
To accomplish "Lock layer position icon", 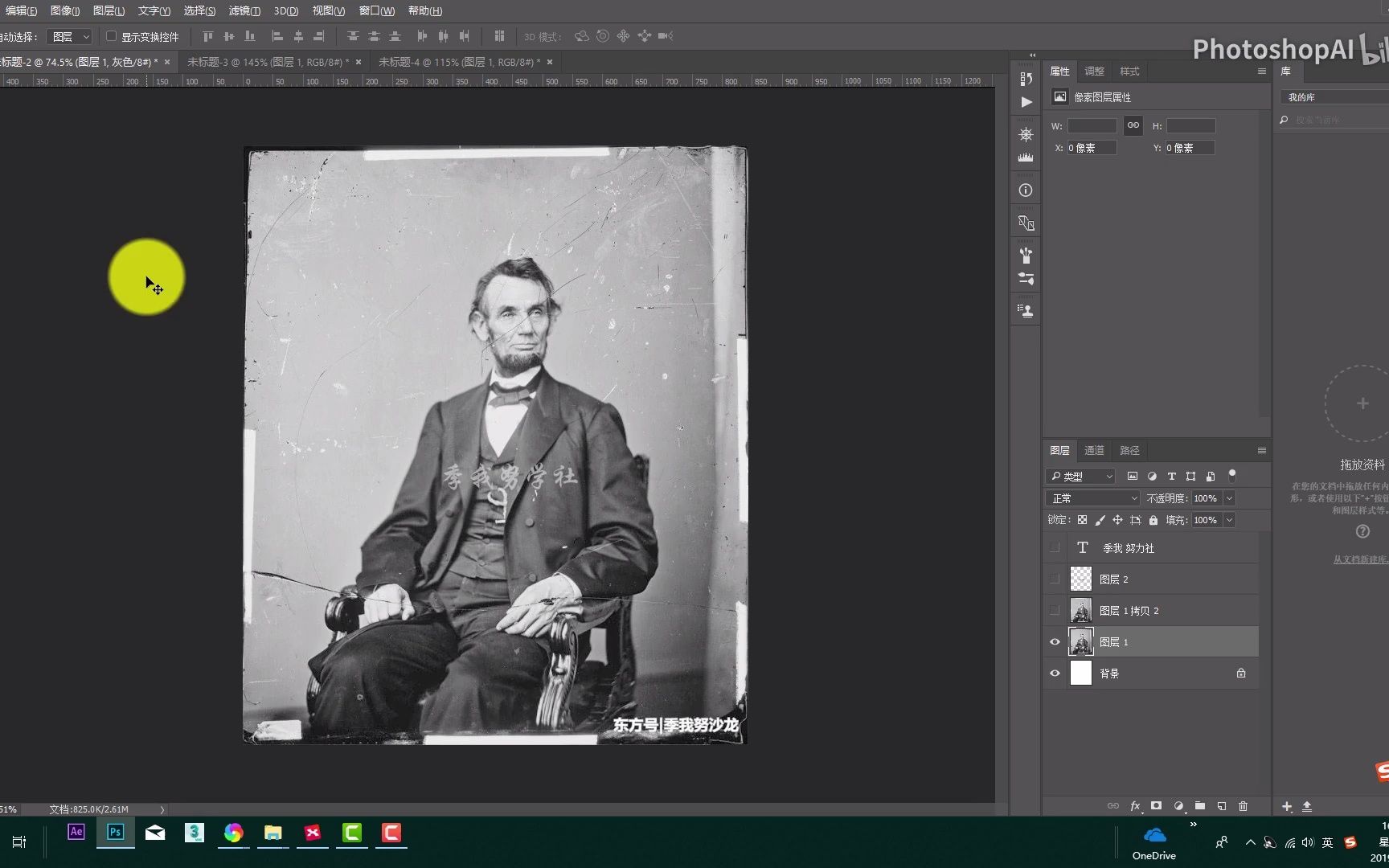I will click(1117, 520).
